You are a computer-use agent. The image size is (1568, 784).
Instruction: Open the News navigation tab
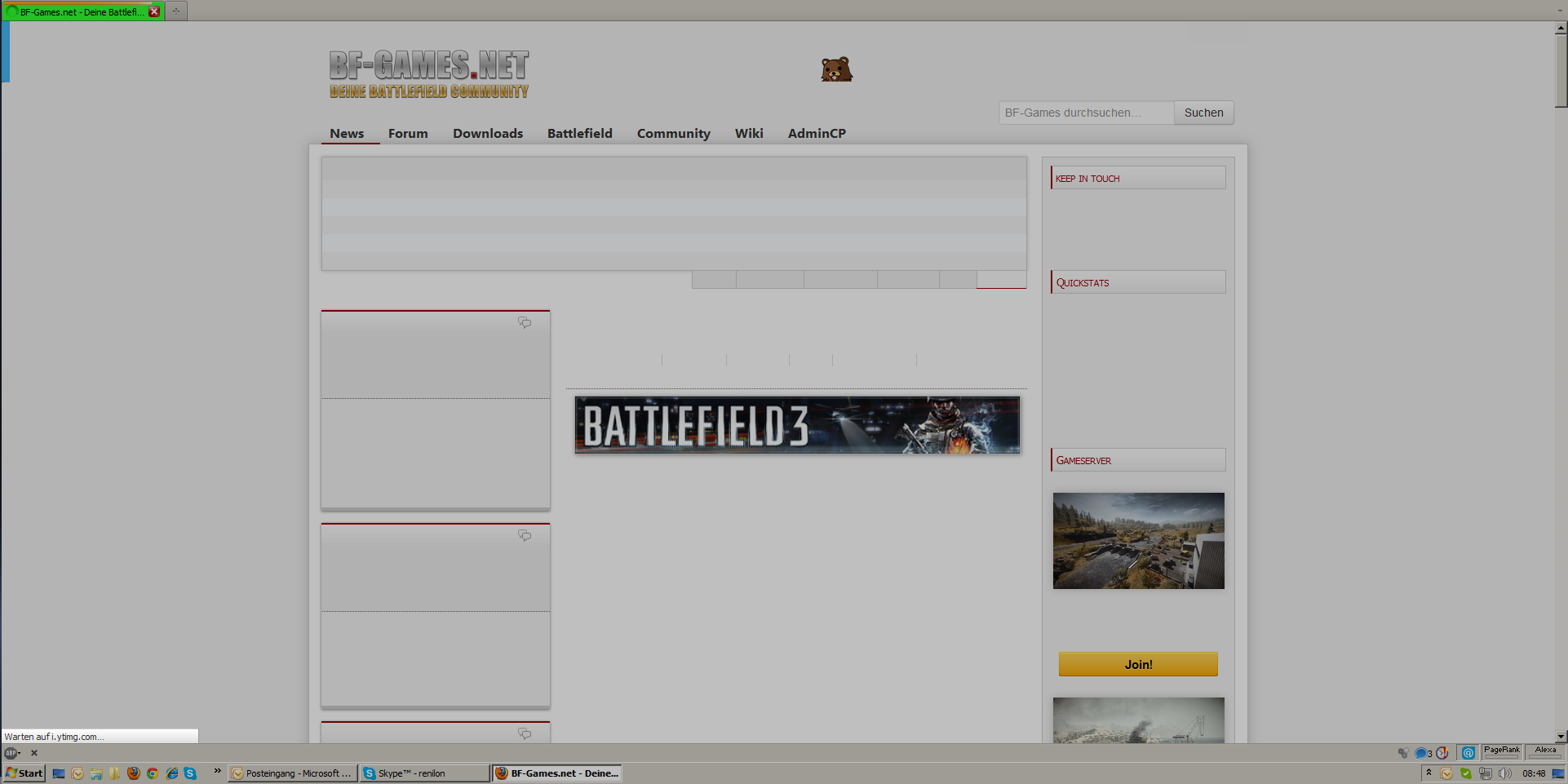tap(347, 134)
